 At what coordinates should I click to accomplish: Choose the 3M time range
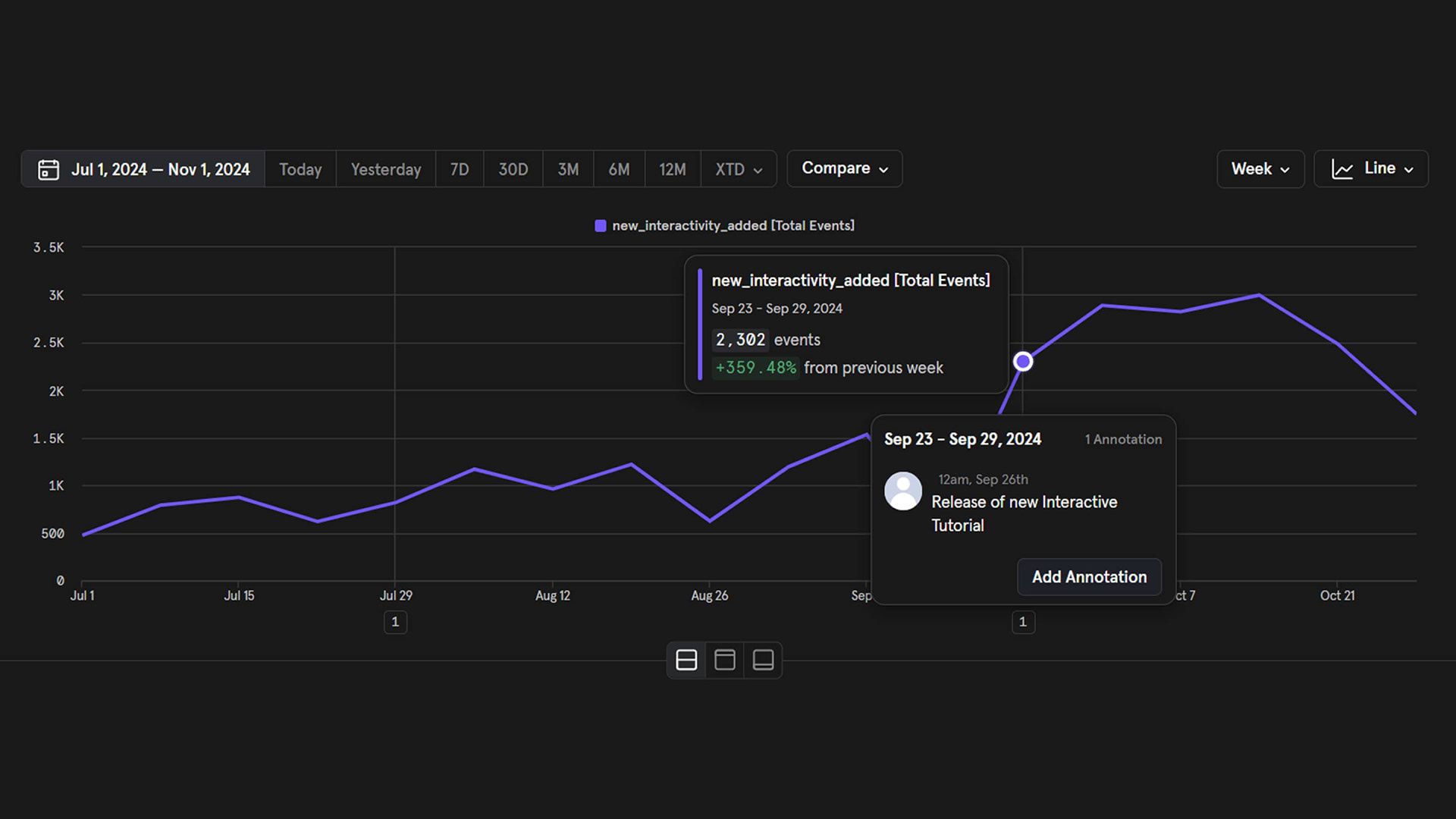pyautogui.click(x=568, y=169)
